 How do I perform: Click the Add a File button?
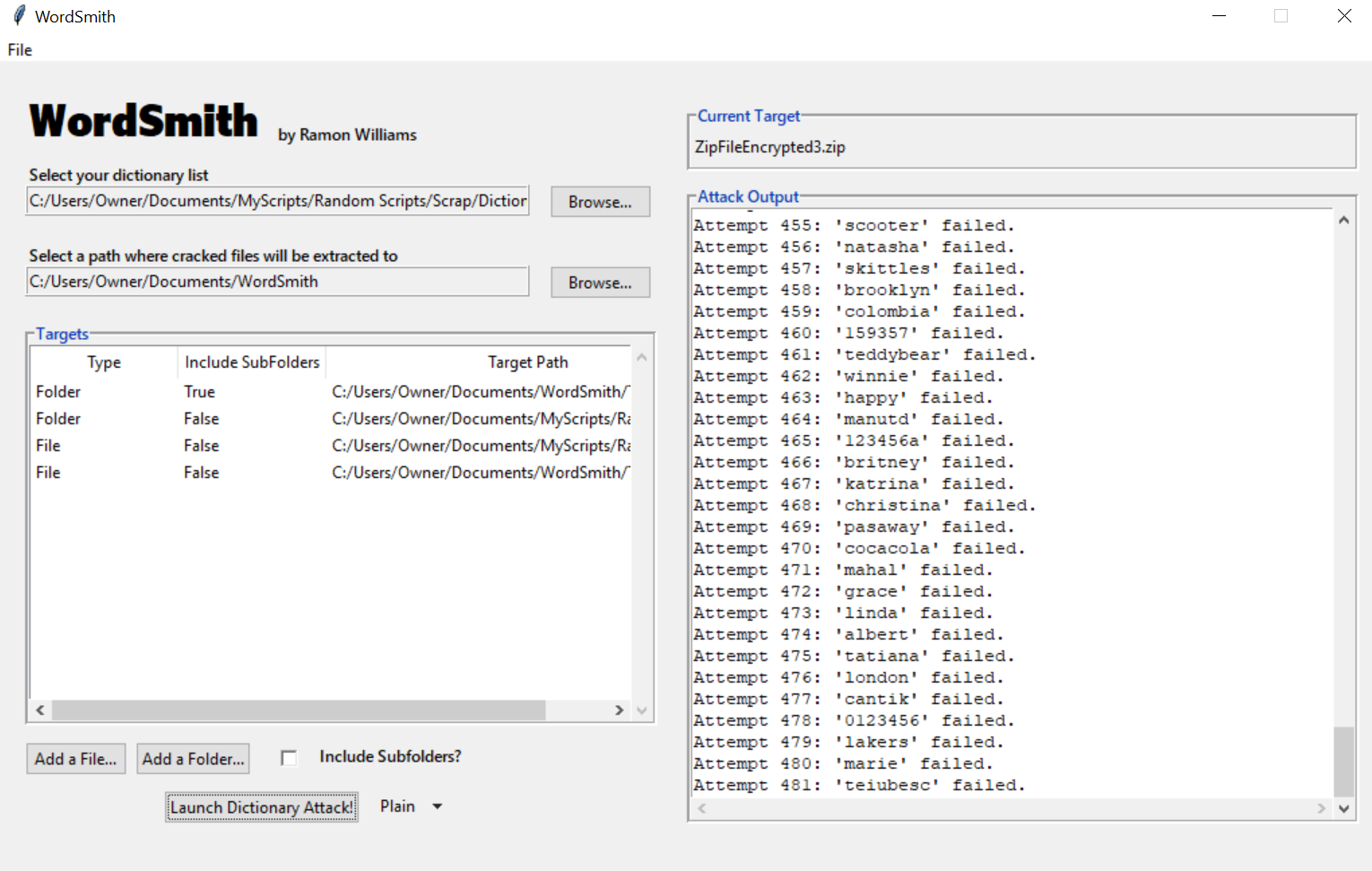pos(76,759)
